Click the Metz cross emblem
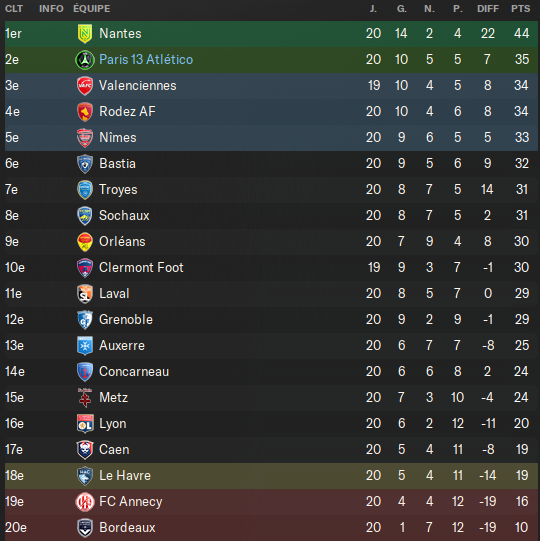The height and width of the screenshot is (541, 540). (x=85, y=397)
